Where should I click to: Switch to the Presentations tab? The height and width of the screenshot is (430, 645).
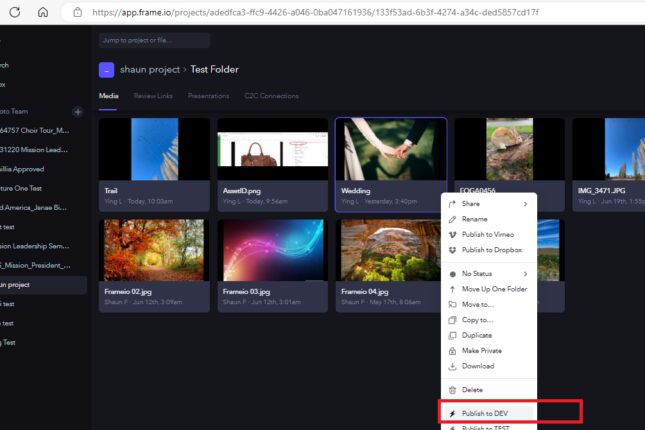pos(208,96)
